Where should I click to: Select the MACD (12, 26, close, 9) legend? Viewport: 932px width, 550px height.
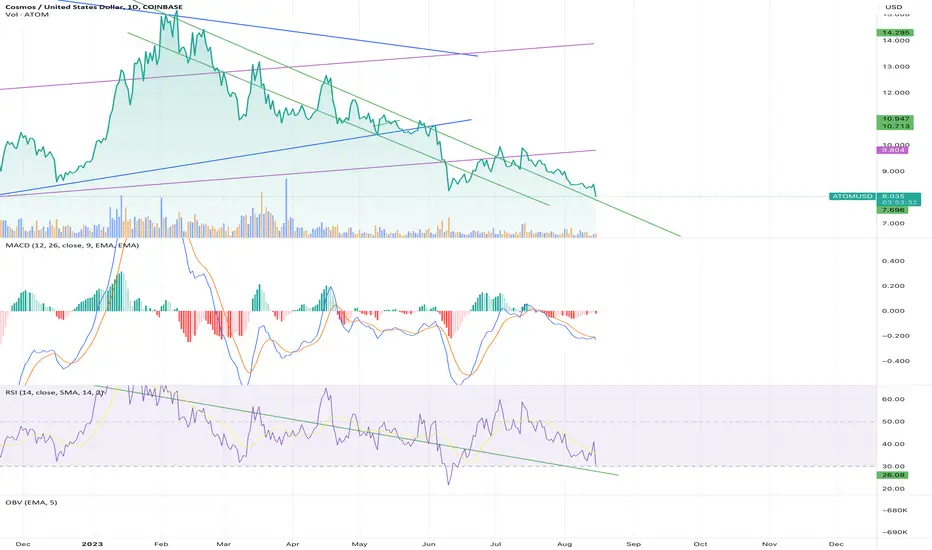click(x=72, y=245)
